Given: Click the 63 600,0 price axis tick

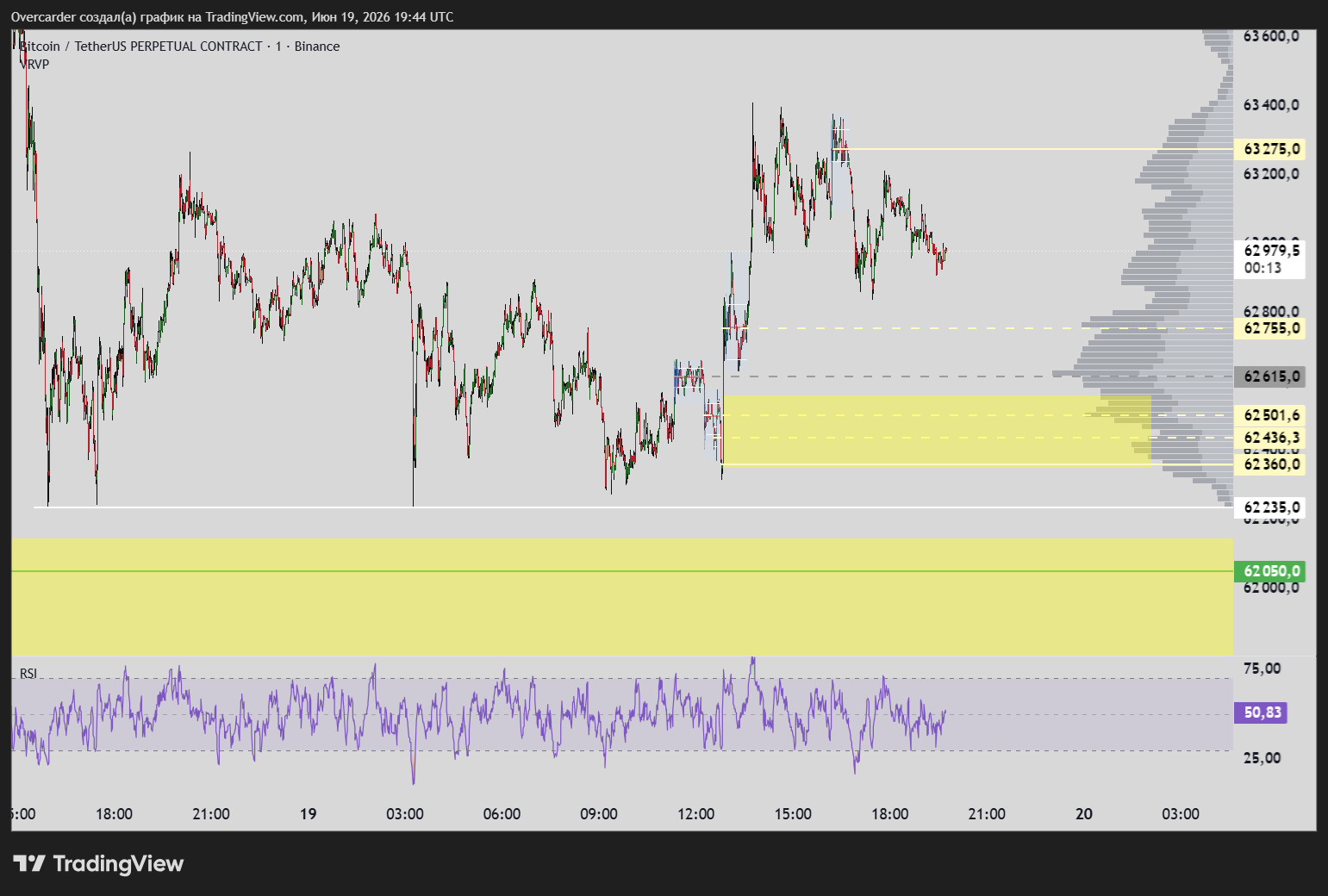Looking at the screenshot, I should coord(1271,36).
